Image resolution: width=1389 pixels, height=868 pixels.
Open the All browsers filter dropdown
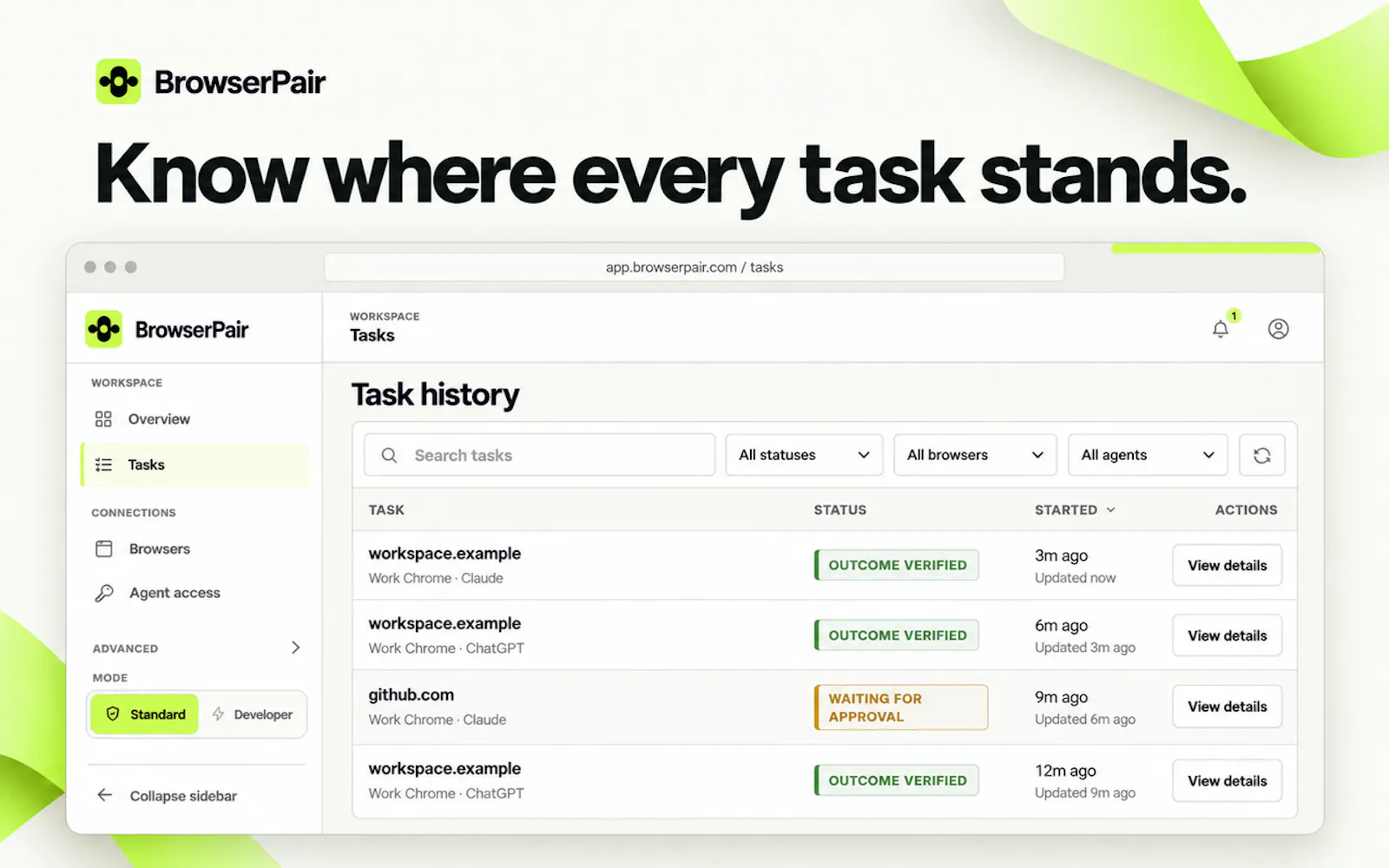(975, 455)
